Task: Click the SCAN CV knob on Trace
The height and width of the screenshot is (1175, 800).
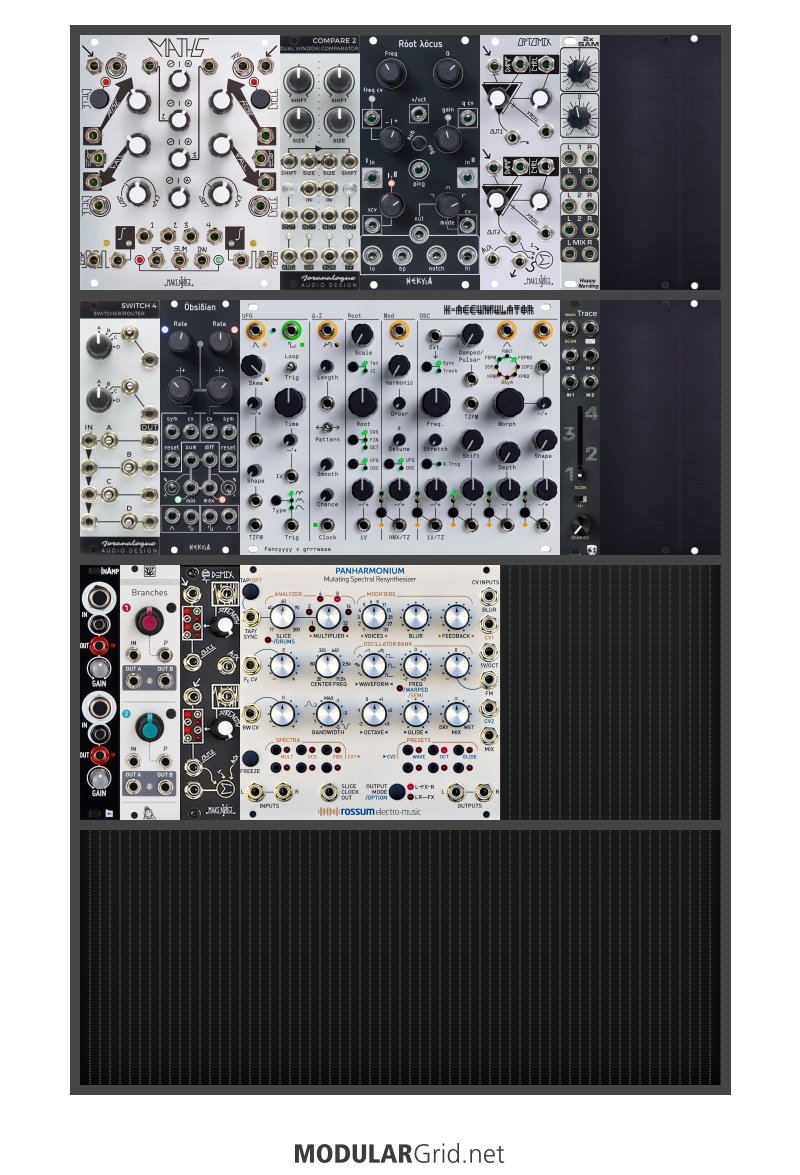Action: click(580, 524)
